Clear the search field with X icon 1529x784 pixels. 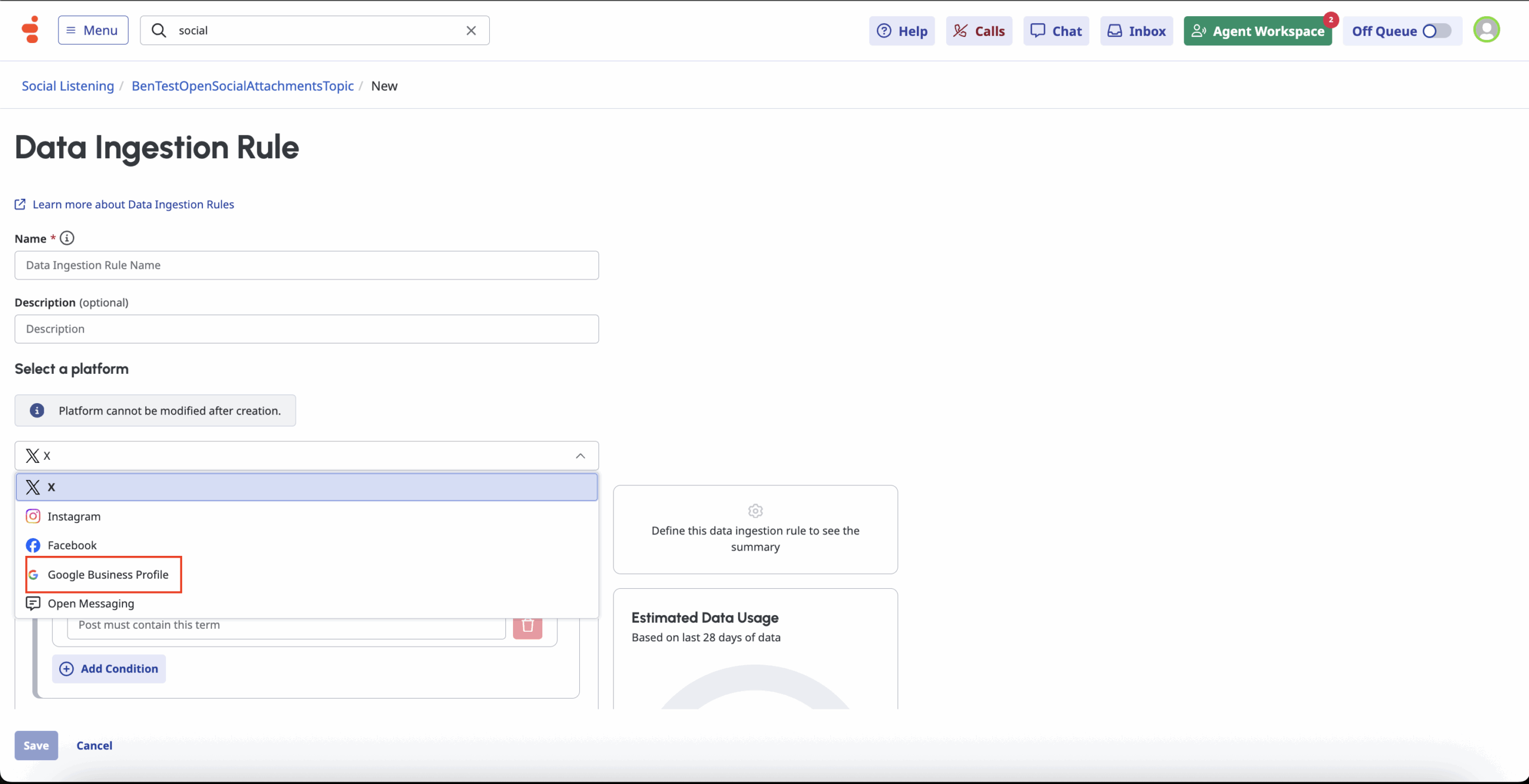(x=471, y=30)
